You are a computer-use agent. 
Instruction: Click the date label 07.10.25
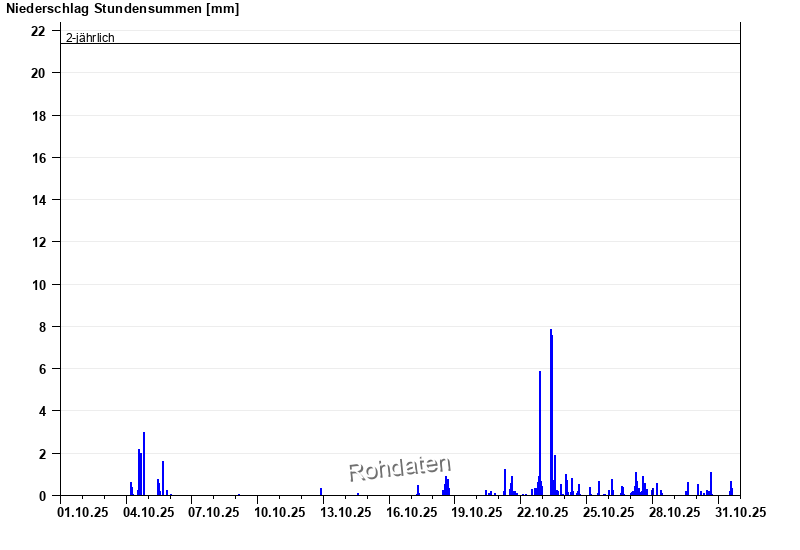tap(214, 512)
